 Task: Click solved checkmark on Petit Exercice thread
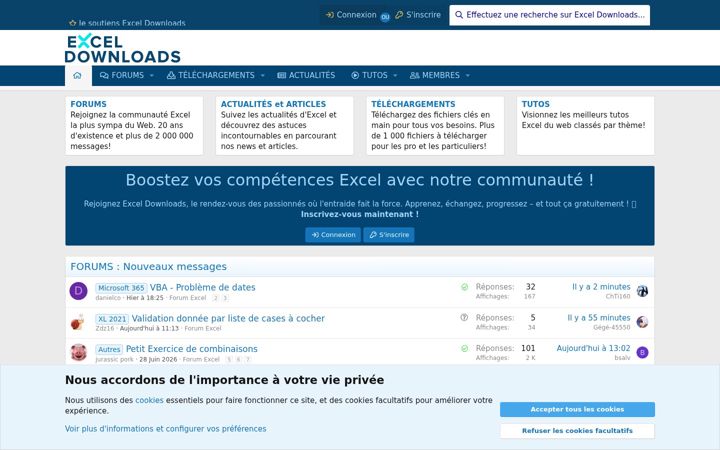pos(464,349)
